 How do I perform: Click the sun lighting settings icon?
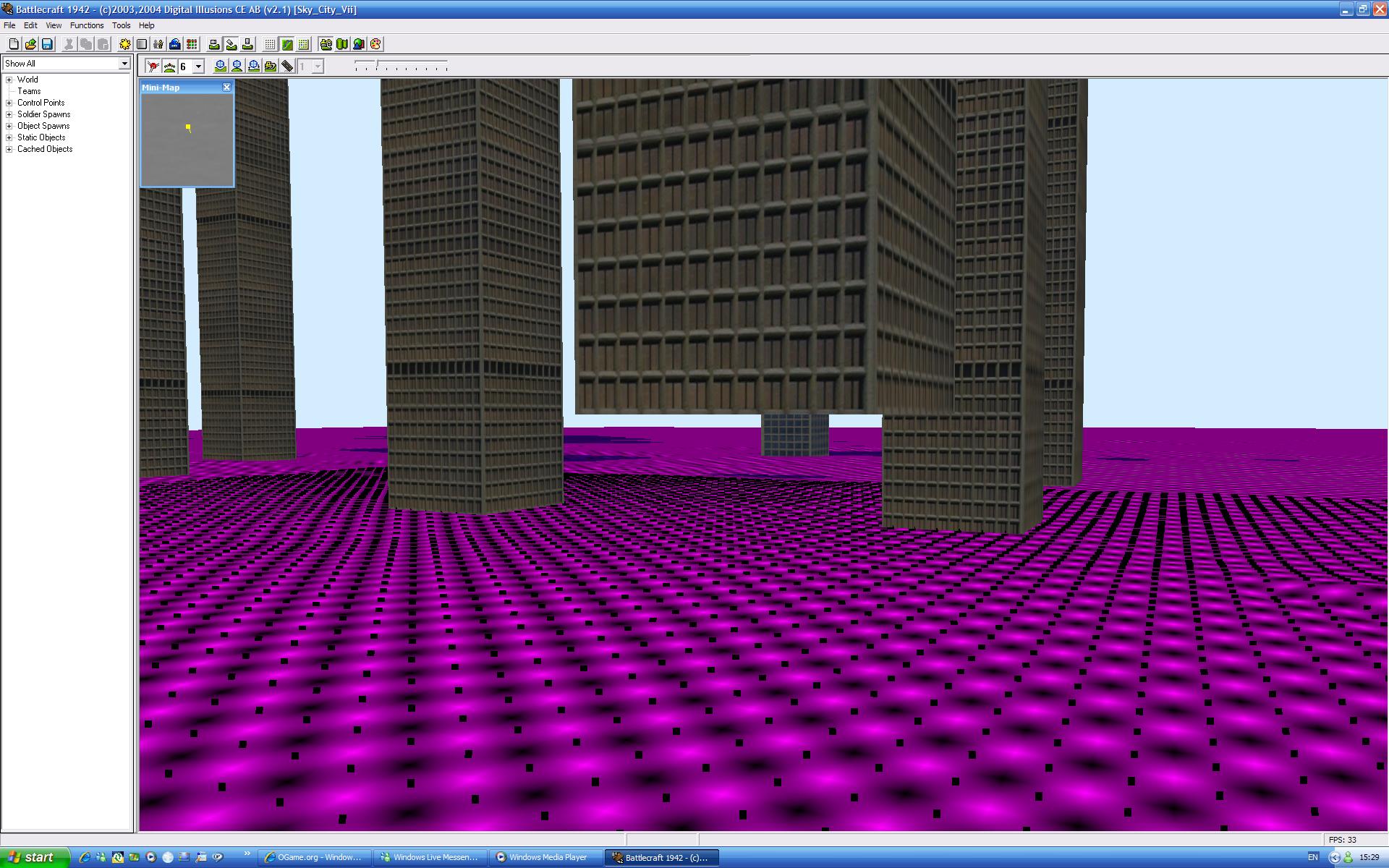click(125, 44)
